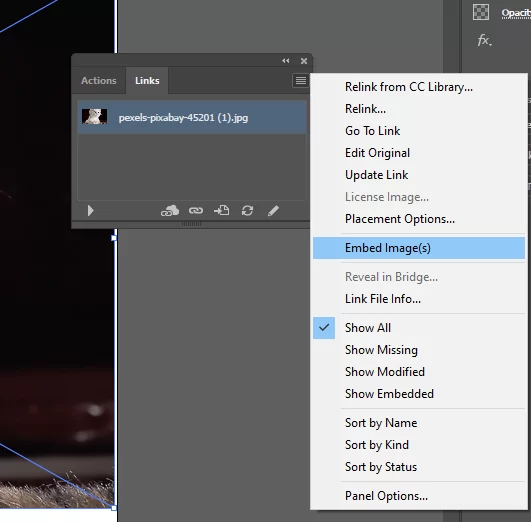Choose Update Link menu entry
The image size is (531, 522).
coord(419,175)
